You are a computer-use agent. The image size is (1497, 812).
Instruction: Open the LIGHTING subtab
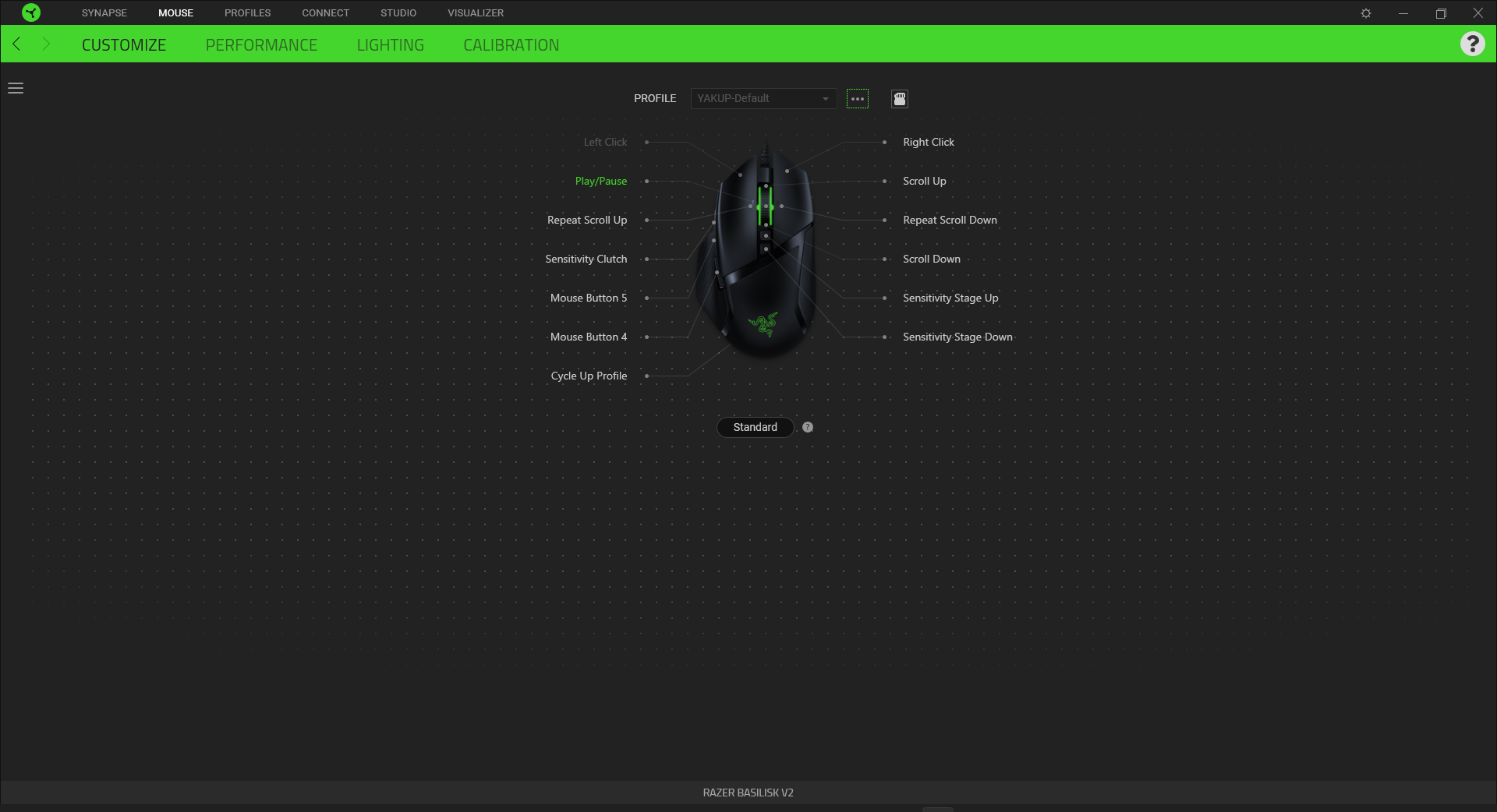point(391,45)
